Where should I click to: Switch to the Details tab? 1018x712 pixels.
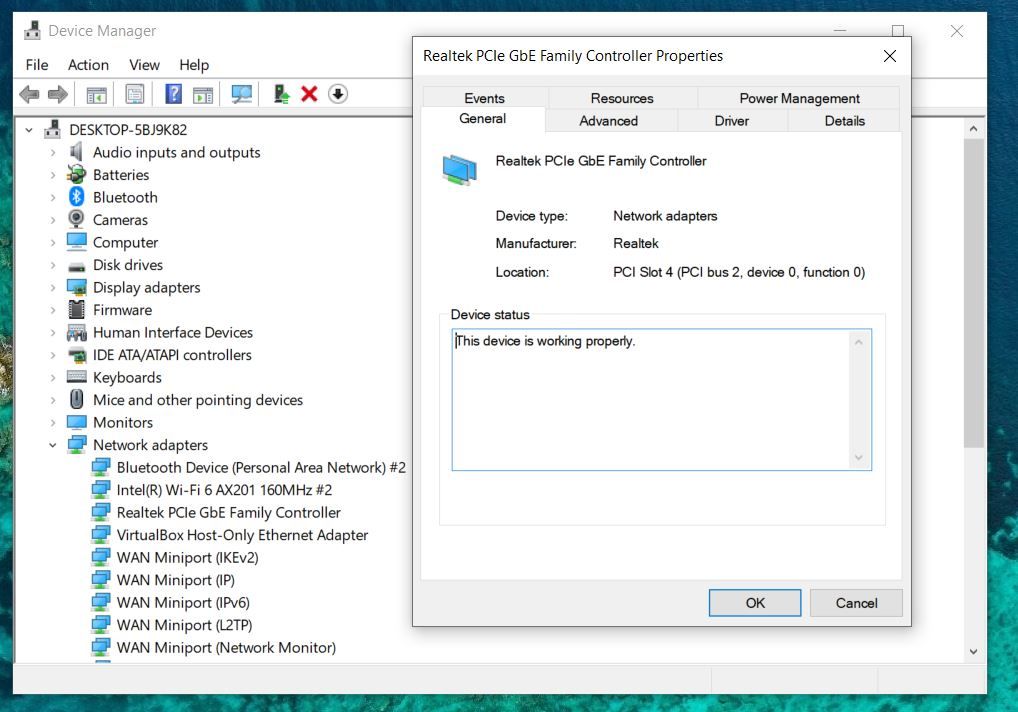tap(845, 121)
